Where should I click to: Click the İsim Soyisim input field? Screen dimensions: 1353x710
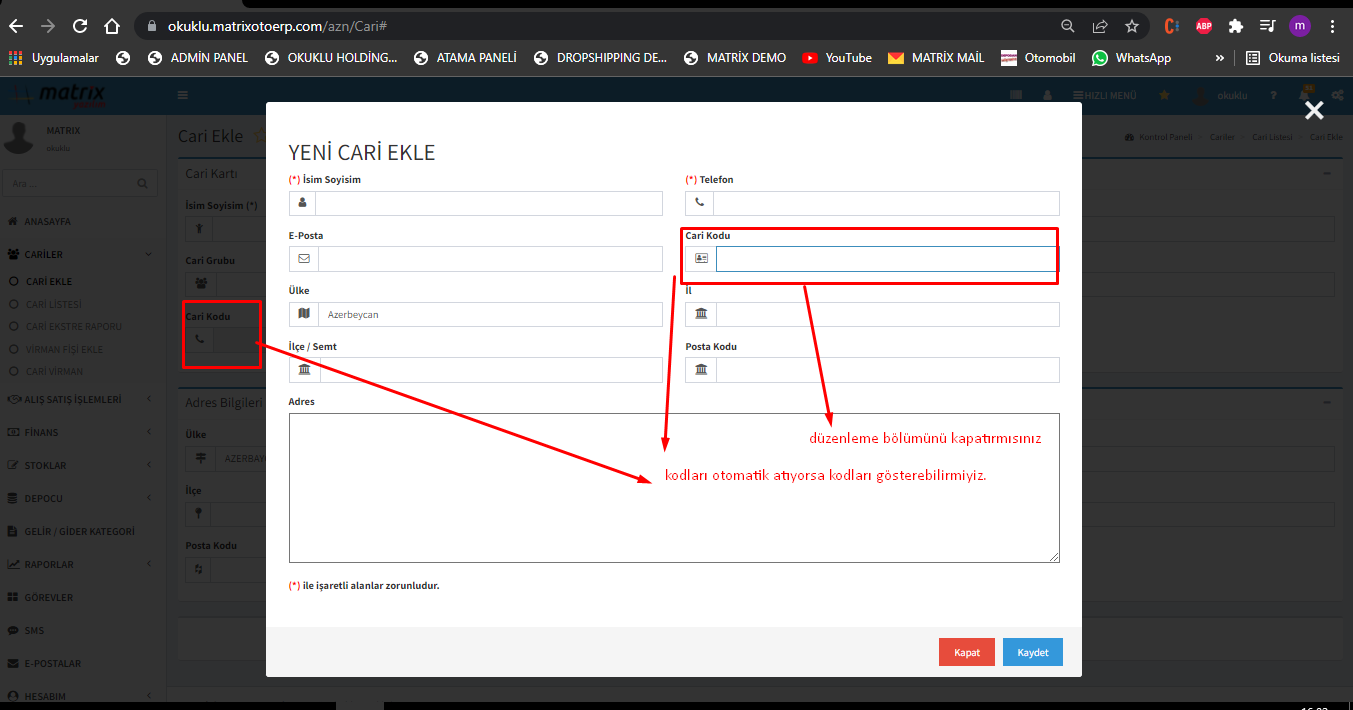point(488,203)
